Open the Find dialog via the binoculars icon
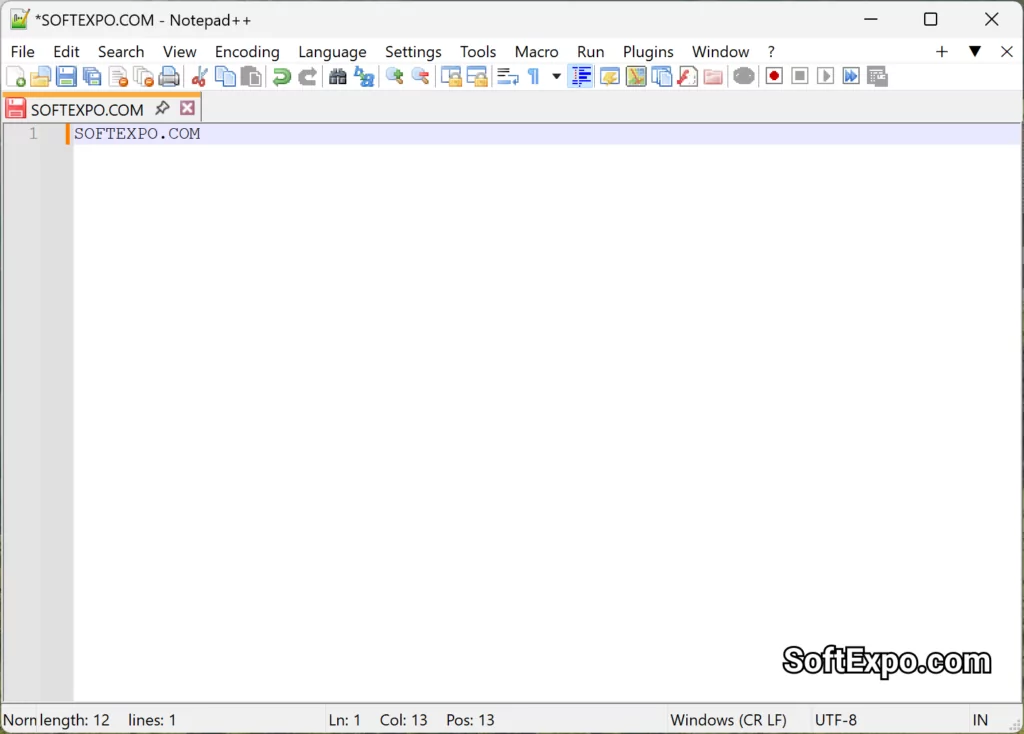 coord(337,76)
